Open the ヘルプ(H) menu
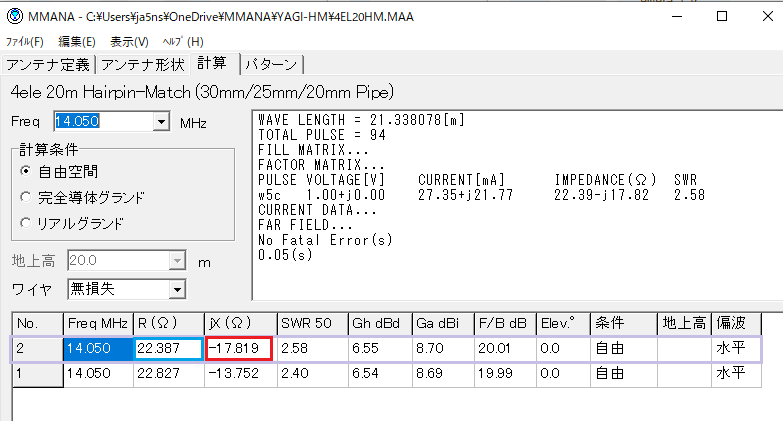The image size is (783, 421). click(x=183, y=42)
